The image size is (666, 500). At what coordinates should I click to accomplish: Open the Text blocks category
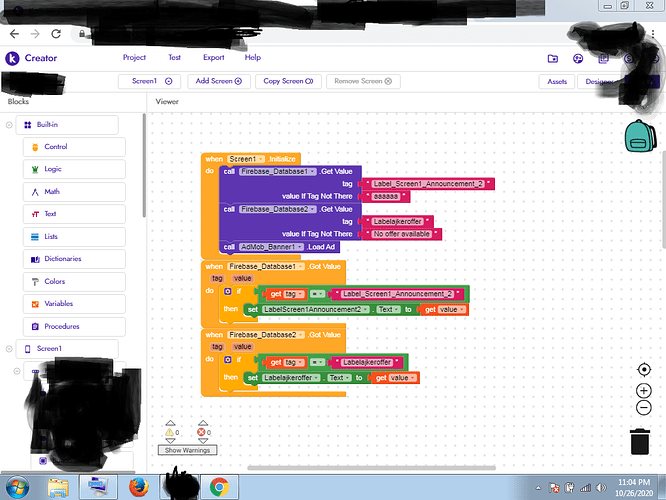click(x=74, y=214)
